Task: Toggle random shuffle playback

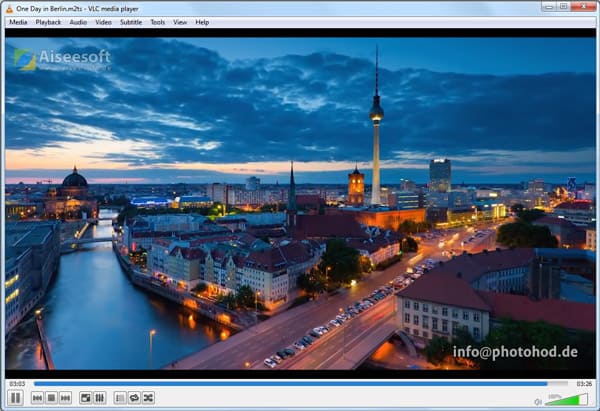Action: [x=148, y=398]
